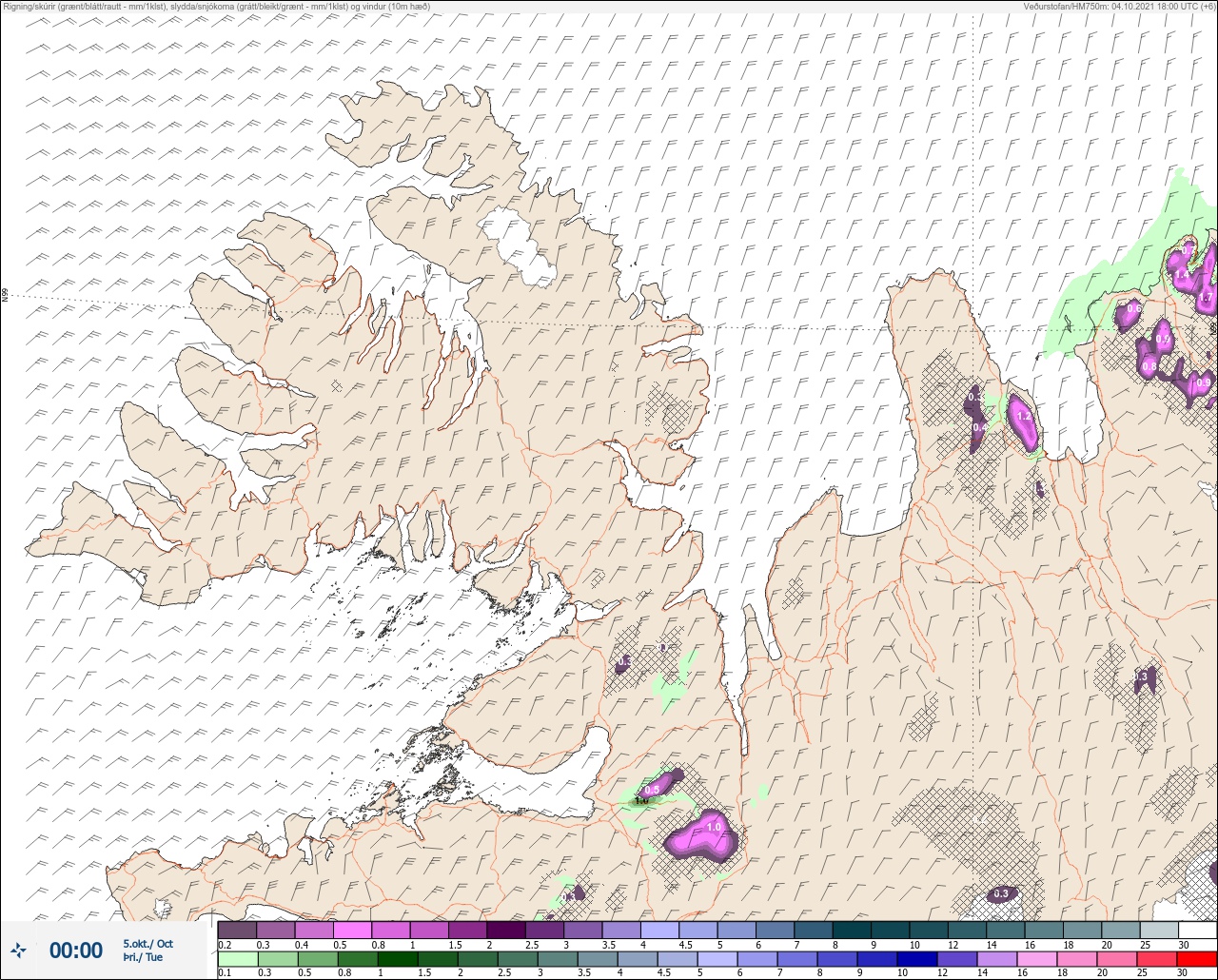Screen dimensions: 1218x980
Task: Click the four-point star logo beside the time
Action: pos(19,950)
